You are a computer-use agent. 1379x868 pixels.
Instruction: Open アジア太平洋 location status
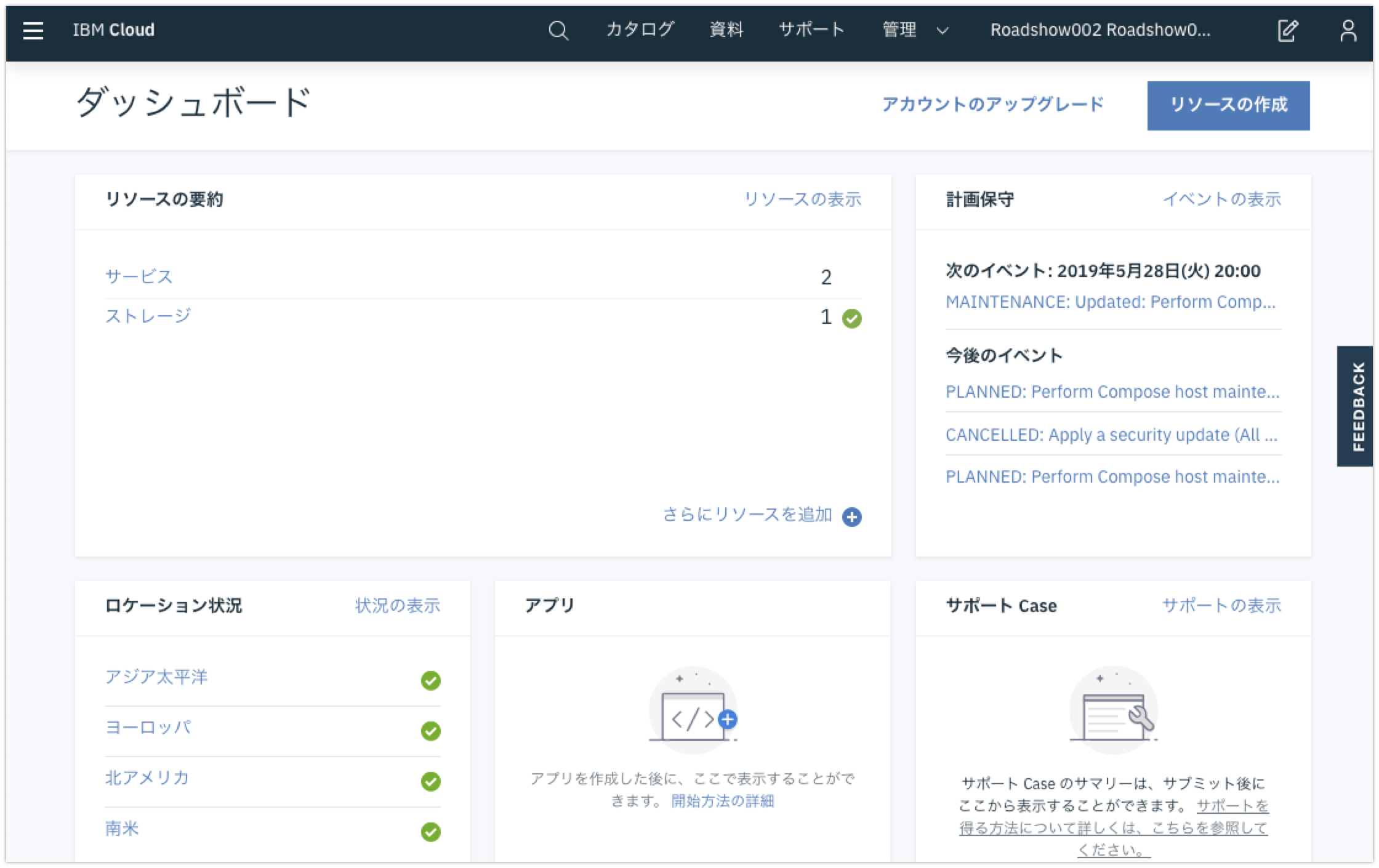coord(156,677)
